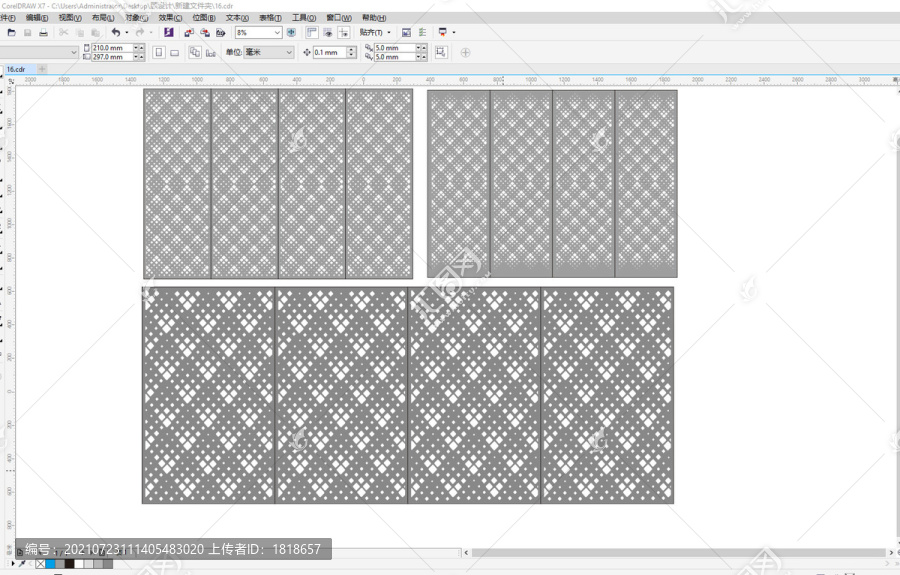
Task: Toggle the Show Guidelines button
Action: pyautogui.click(x=344, y=33)
